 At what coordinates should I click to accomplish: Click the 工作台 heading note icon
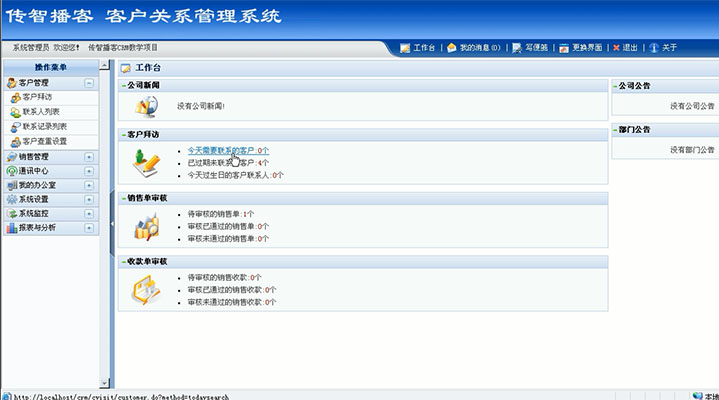tap(125, 68)
